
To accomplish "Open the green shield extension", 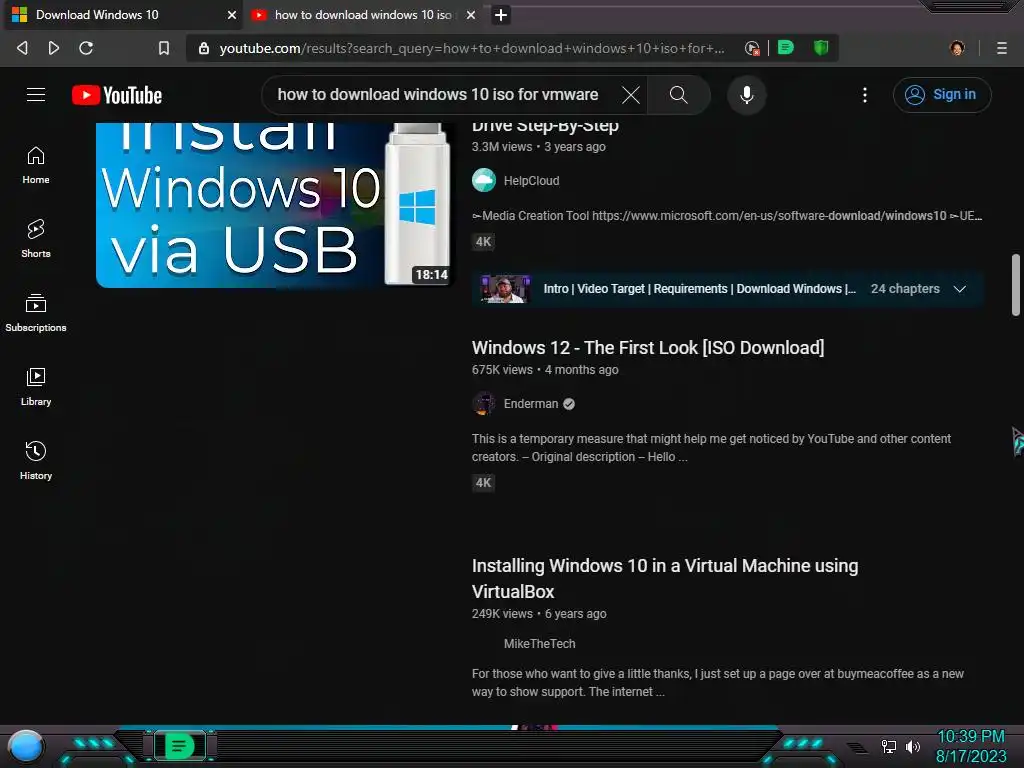I will 821,48.
